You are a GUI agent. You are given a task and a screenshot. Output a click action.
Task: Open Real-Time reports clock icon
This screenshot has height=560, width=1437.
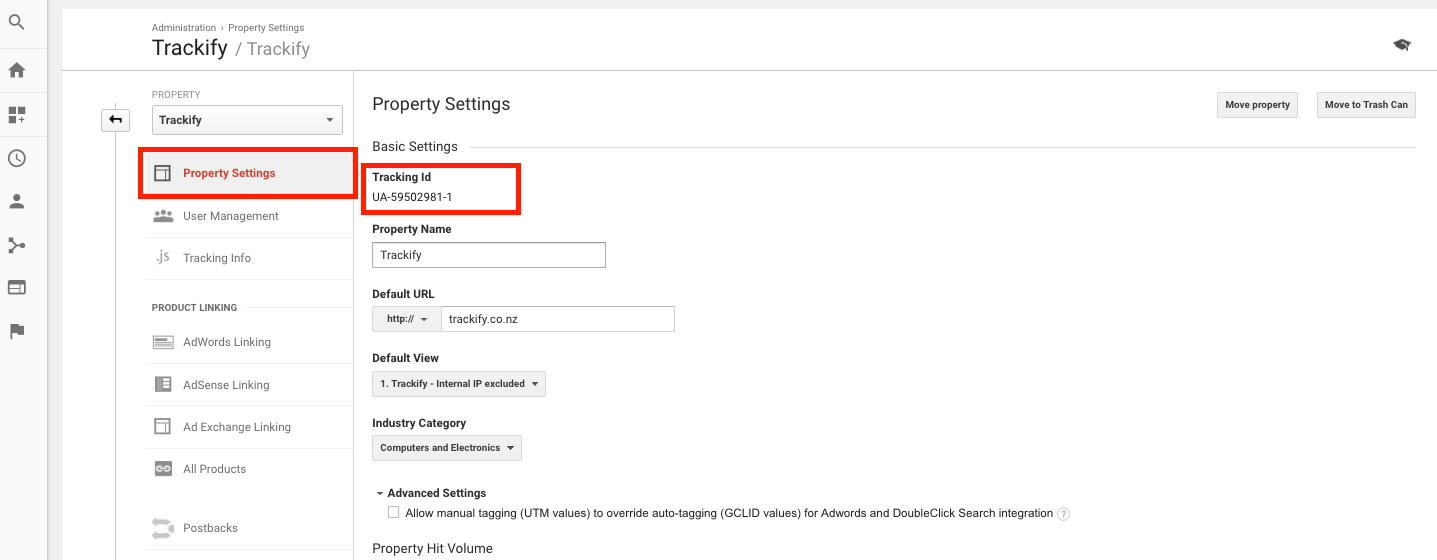pos(16,158)
